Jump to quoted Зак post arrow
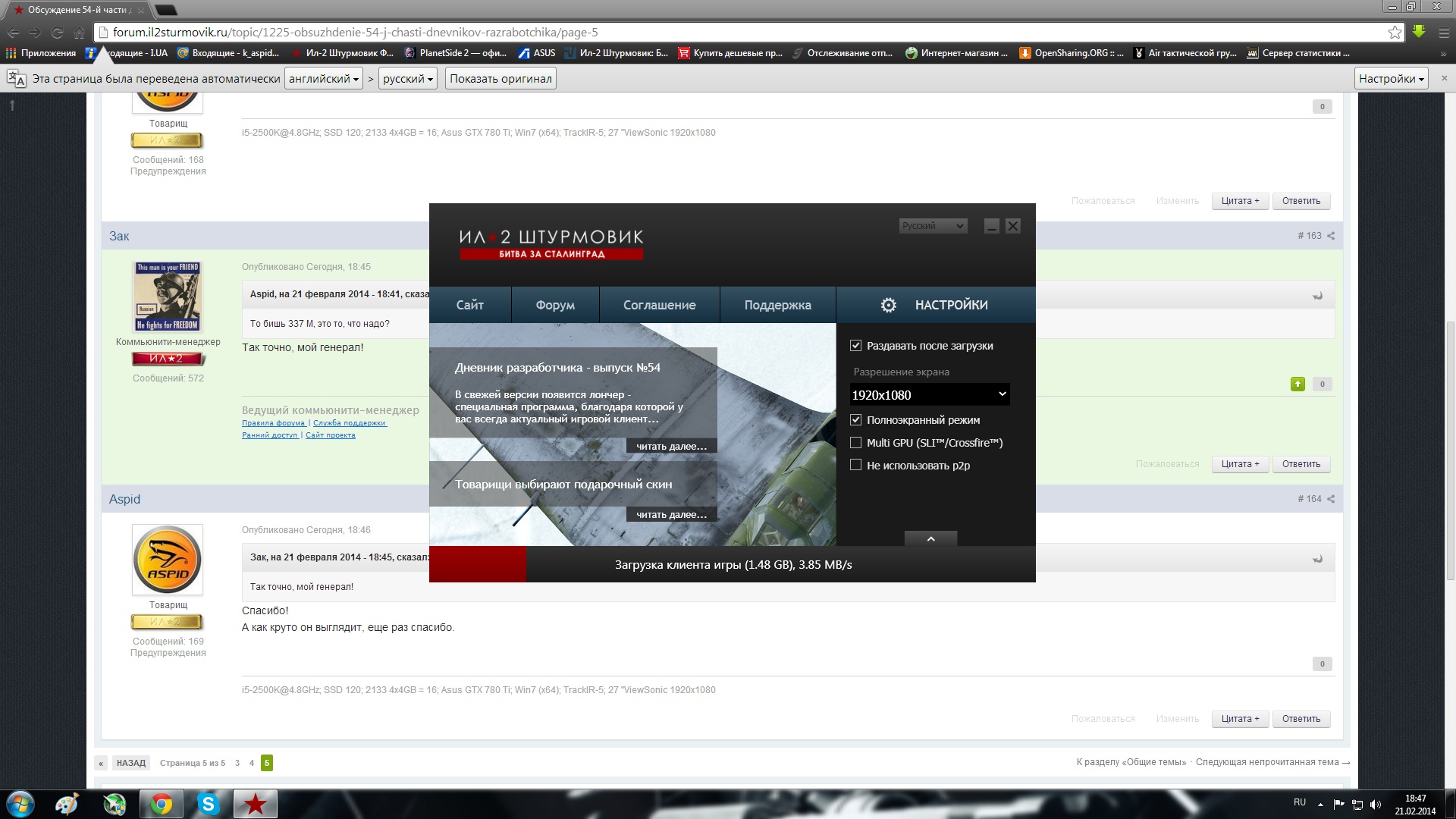The height and width of the screenshot is (819, 1456). coord(1318,558)
